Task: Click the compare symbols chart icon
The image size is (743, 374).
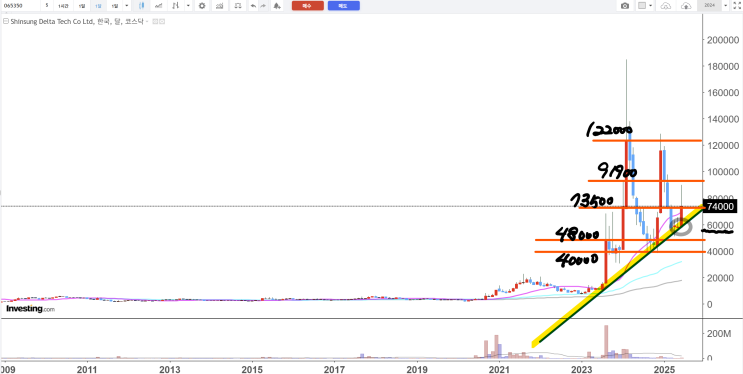Action: point(220,6)
